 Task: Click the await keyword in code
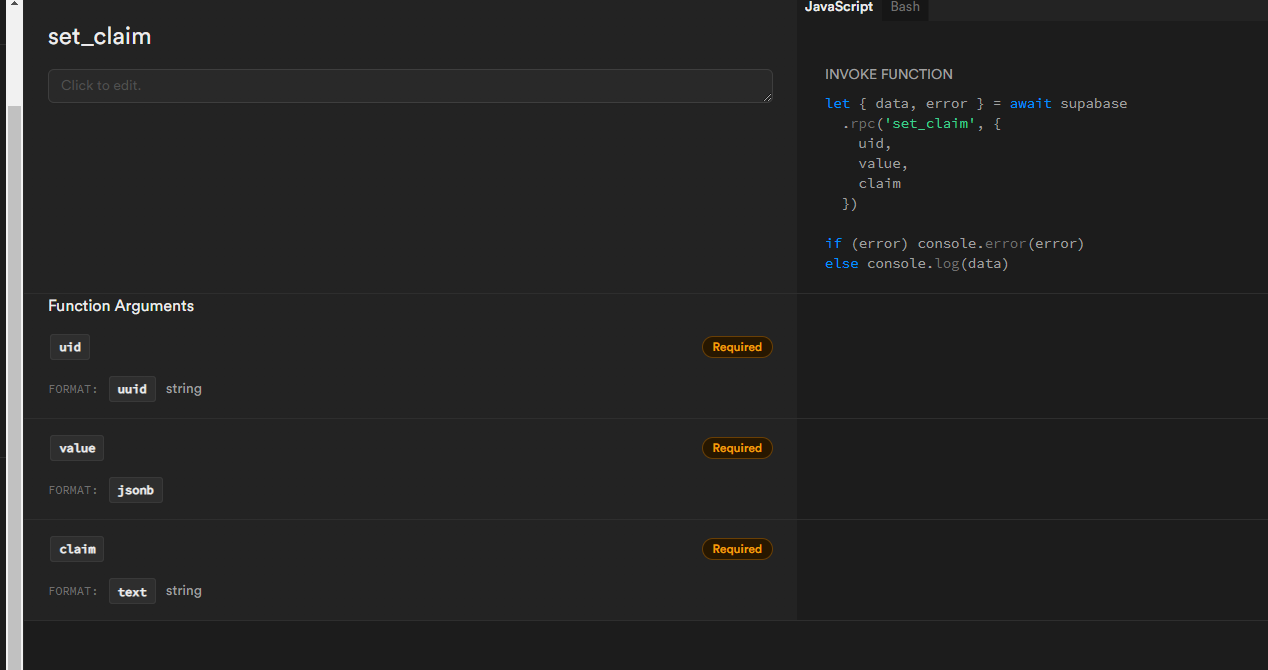pos(1030,104)
